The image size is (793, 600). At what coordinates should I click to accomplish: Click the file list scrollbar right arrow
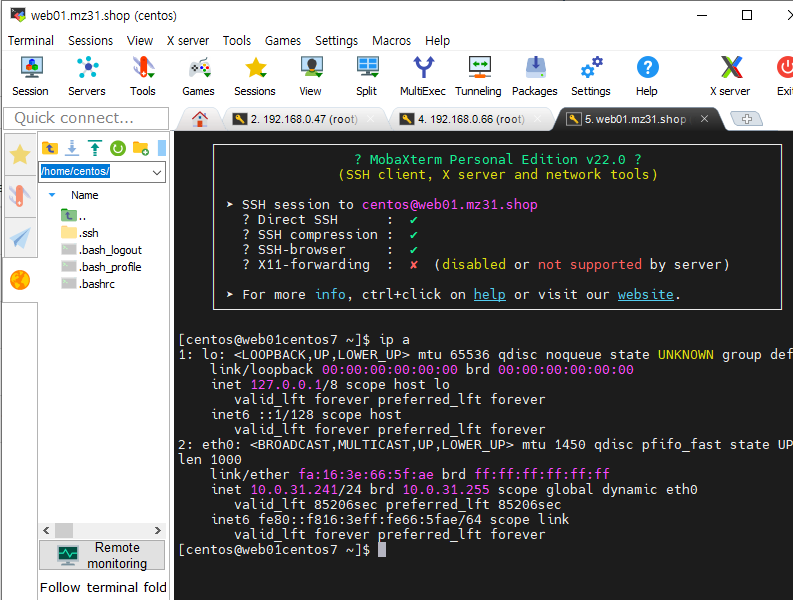(x=158, y=530)
